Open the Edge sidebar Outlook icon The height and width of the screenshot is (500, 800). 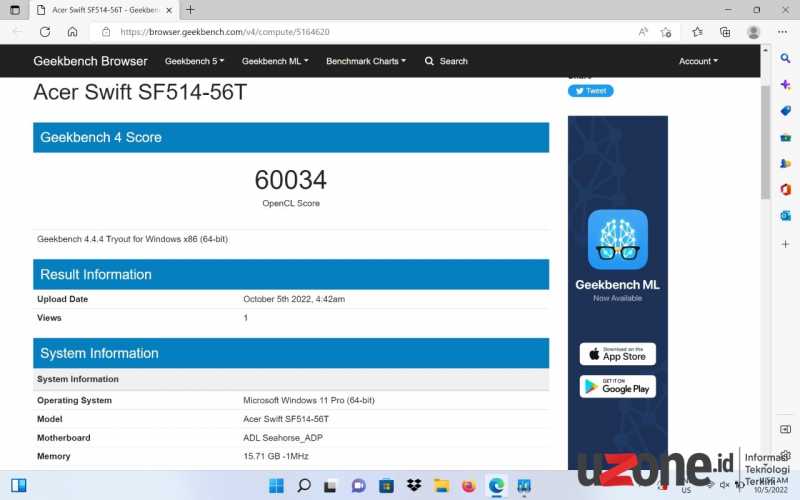[x=785, y=216]
